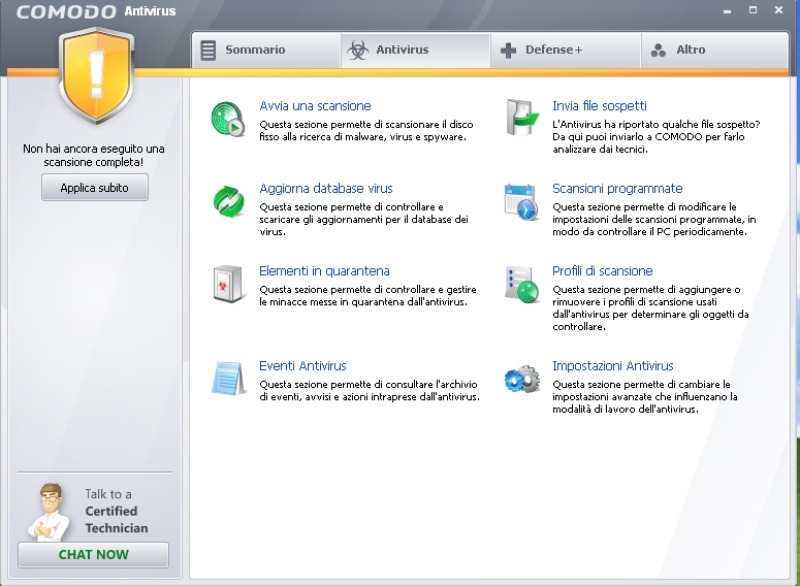Open Eventi Antivirus link

(303, 366)
